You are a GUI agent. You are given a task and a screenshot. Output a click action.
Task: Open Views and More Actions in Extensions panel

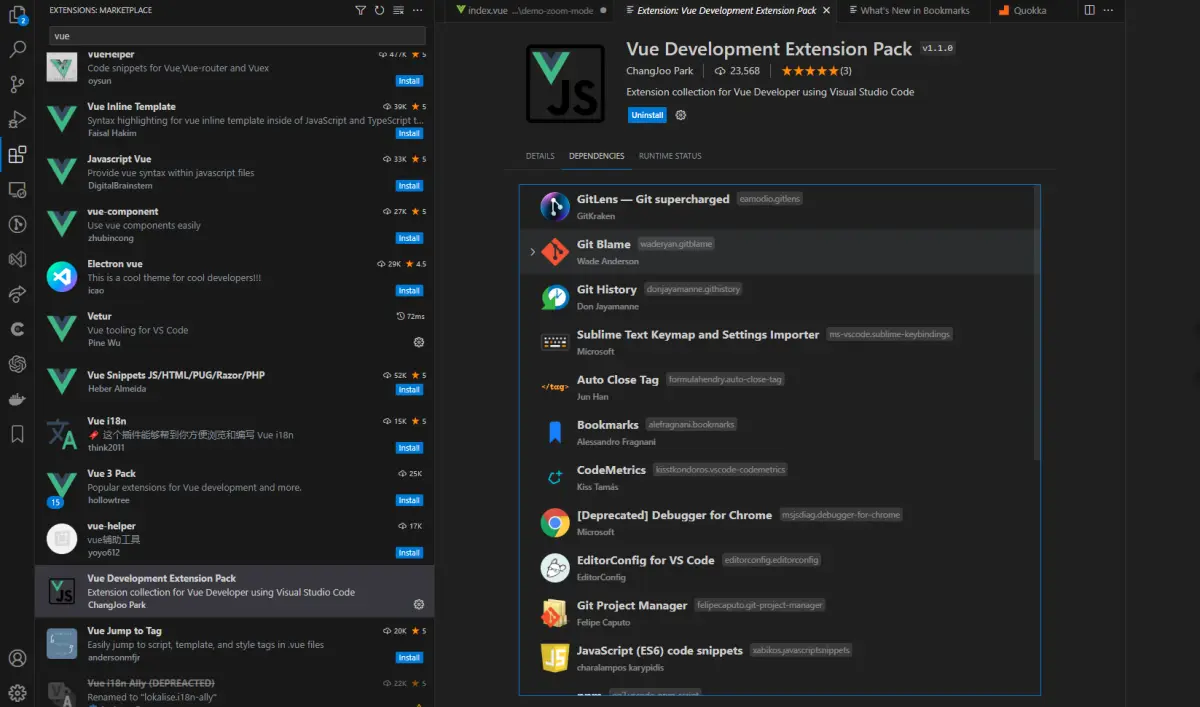[418, 10]
